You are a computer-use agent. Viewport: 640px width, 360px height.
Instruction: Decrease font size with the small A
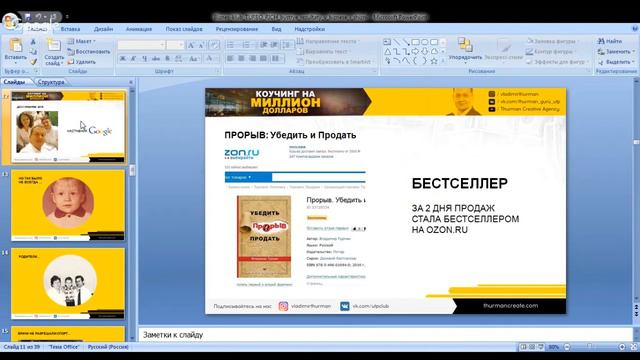201,45
